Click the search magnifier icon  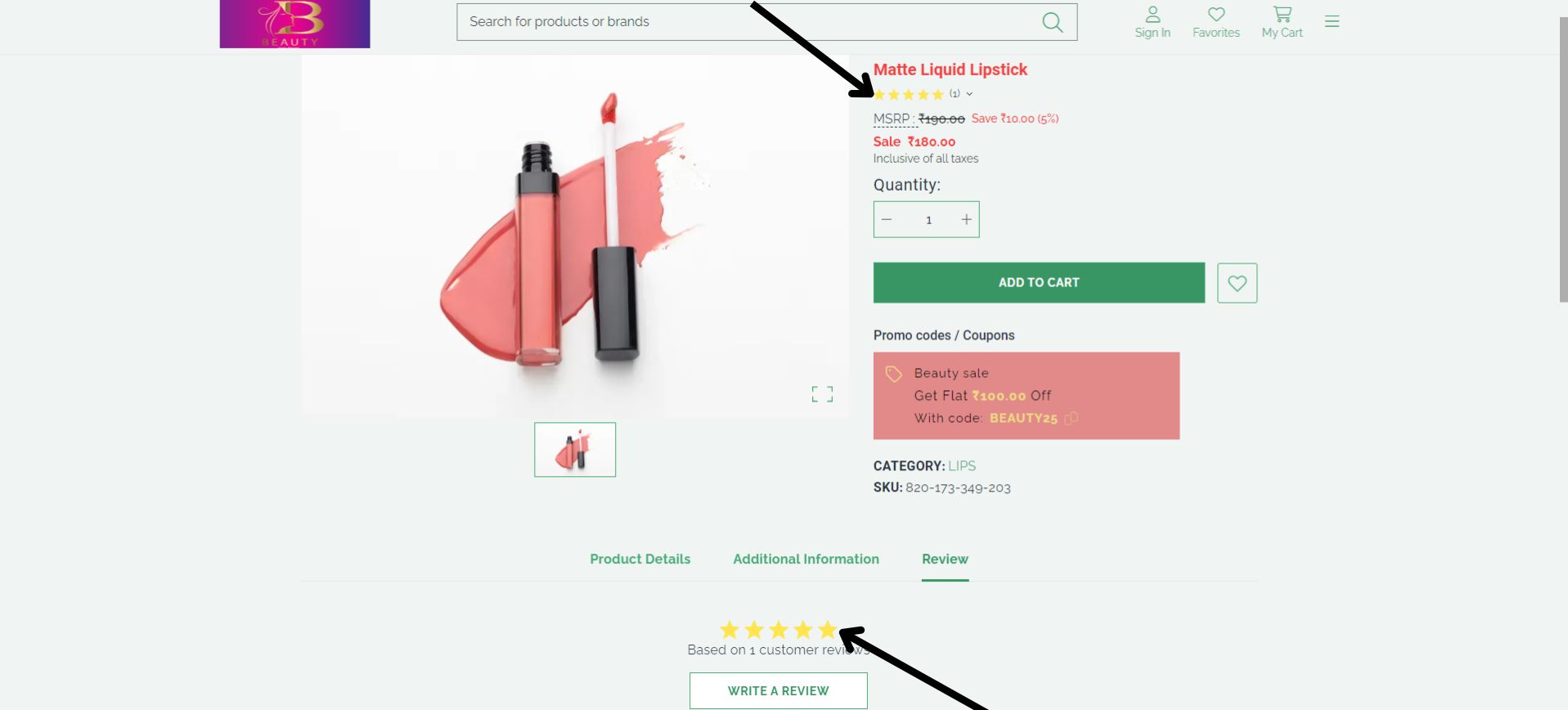tap(1053, 22)
